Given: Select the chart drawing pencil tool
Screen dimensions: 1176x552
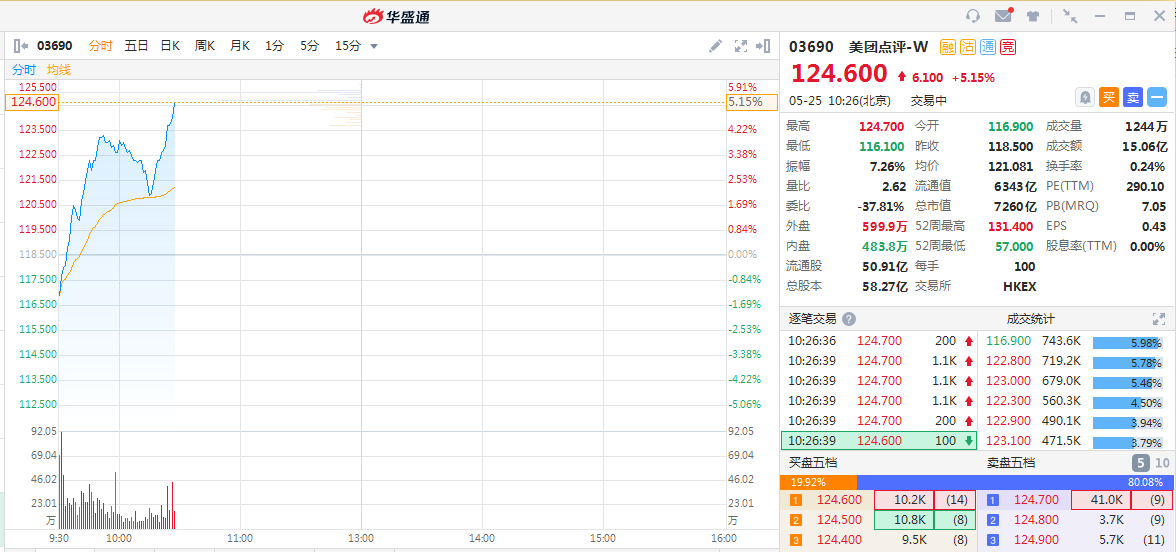Looking at the screenshot, I should [x=715, y=46].
